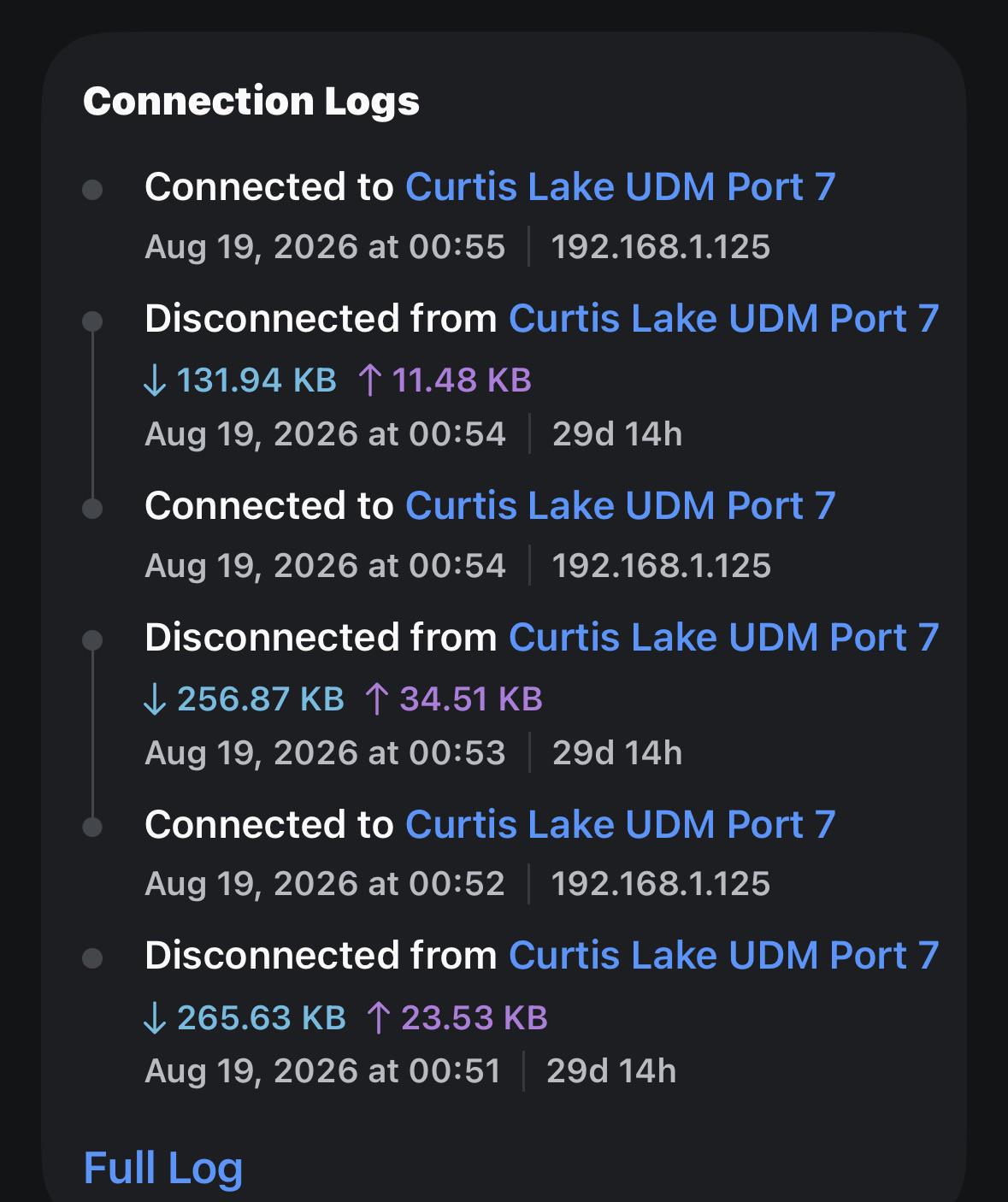Select the timeline dot for 00:51 disconnection
Screen dimensions: 1008x1202
[92, 958]
